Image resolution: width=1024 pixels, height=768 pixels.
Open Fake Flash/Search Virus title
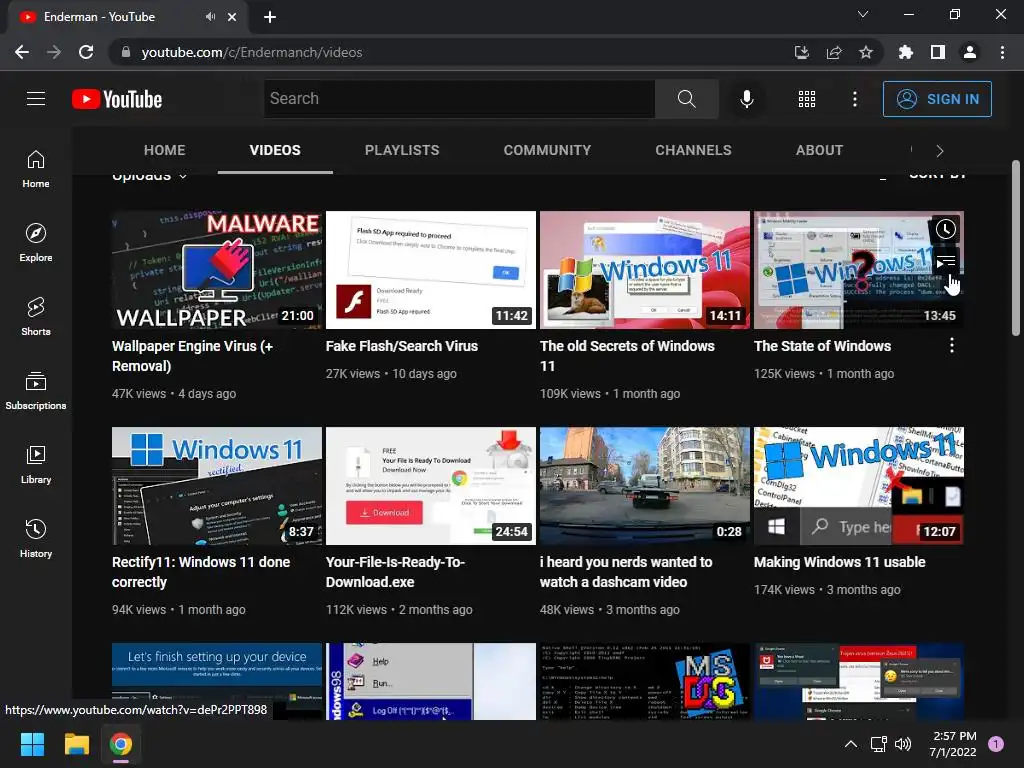click(x=402, y=346)
